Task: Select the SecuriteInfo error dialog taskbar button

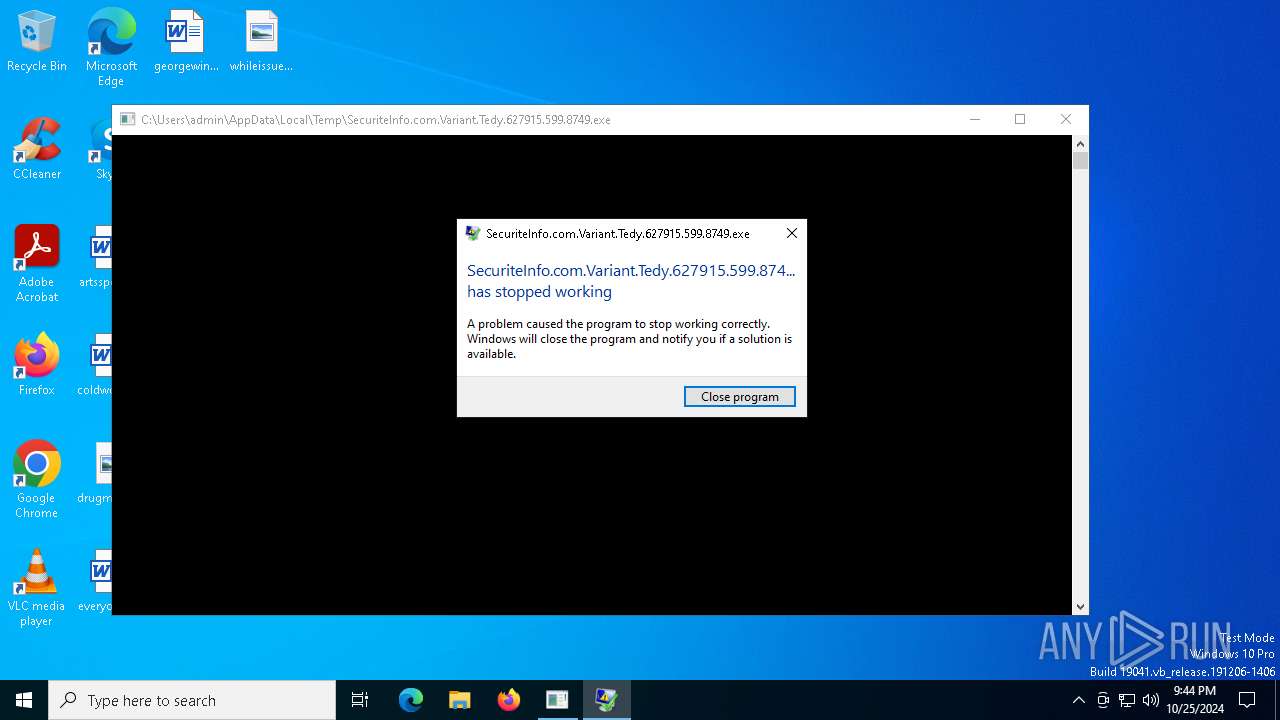Action: (606, 700)
